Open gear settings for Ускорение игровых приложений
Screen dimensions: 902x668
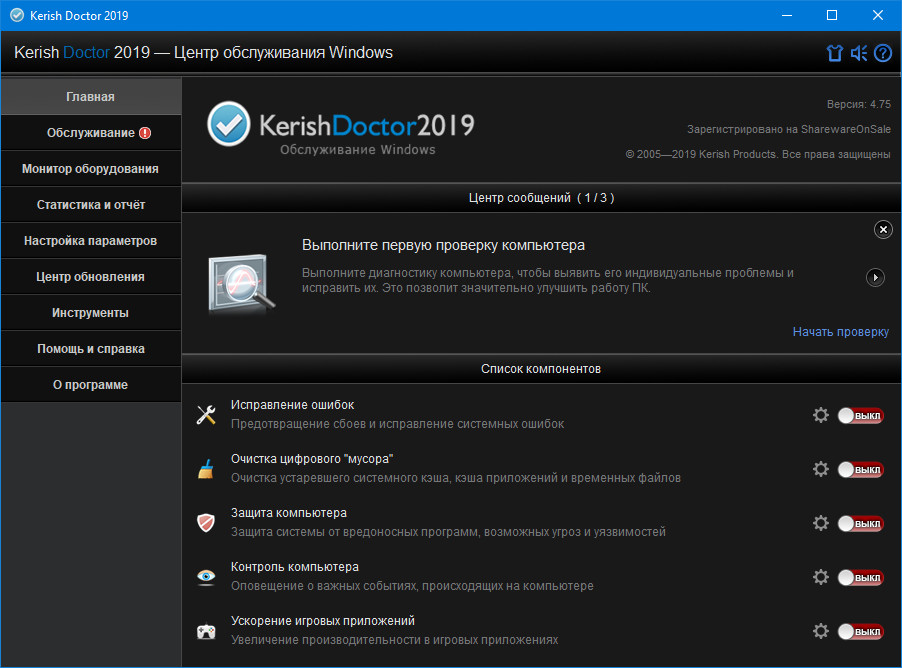(x=821, y=631)
